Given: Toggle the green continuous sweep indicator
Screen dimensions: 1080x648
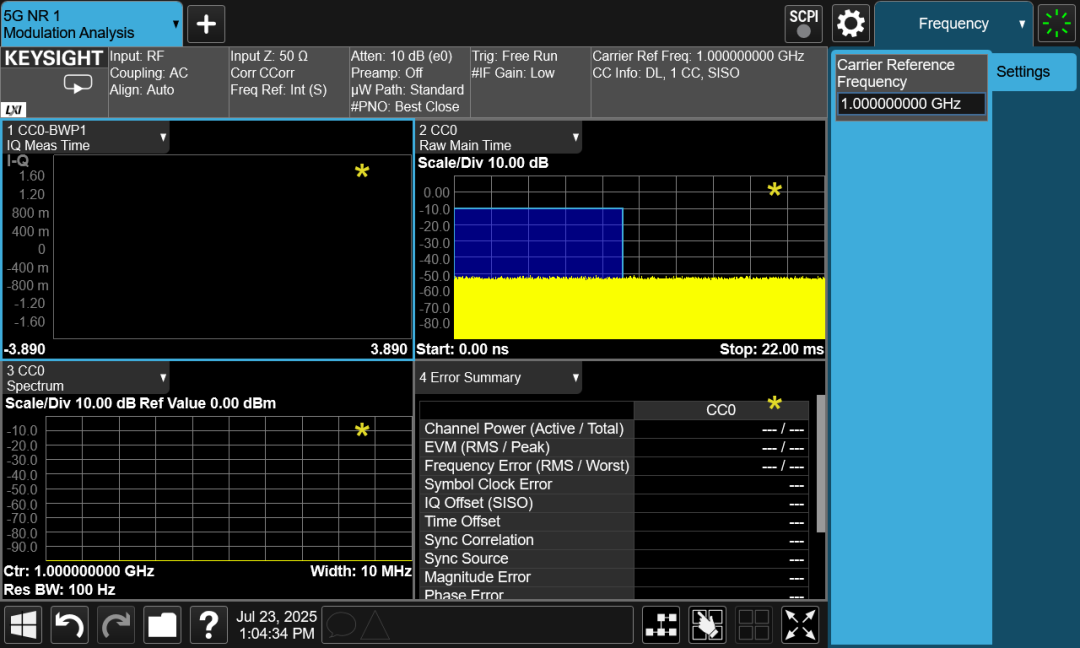Looking at the screenshot, I should 1055,23.
